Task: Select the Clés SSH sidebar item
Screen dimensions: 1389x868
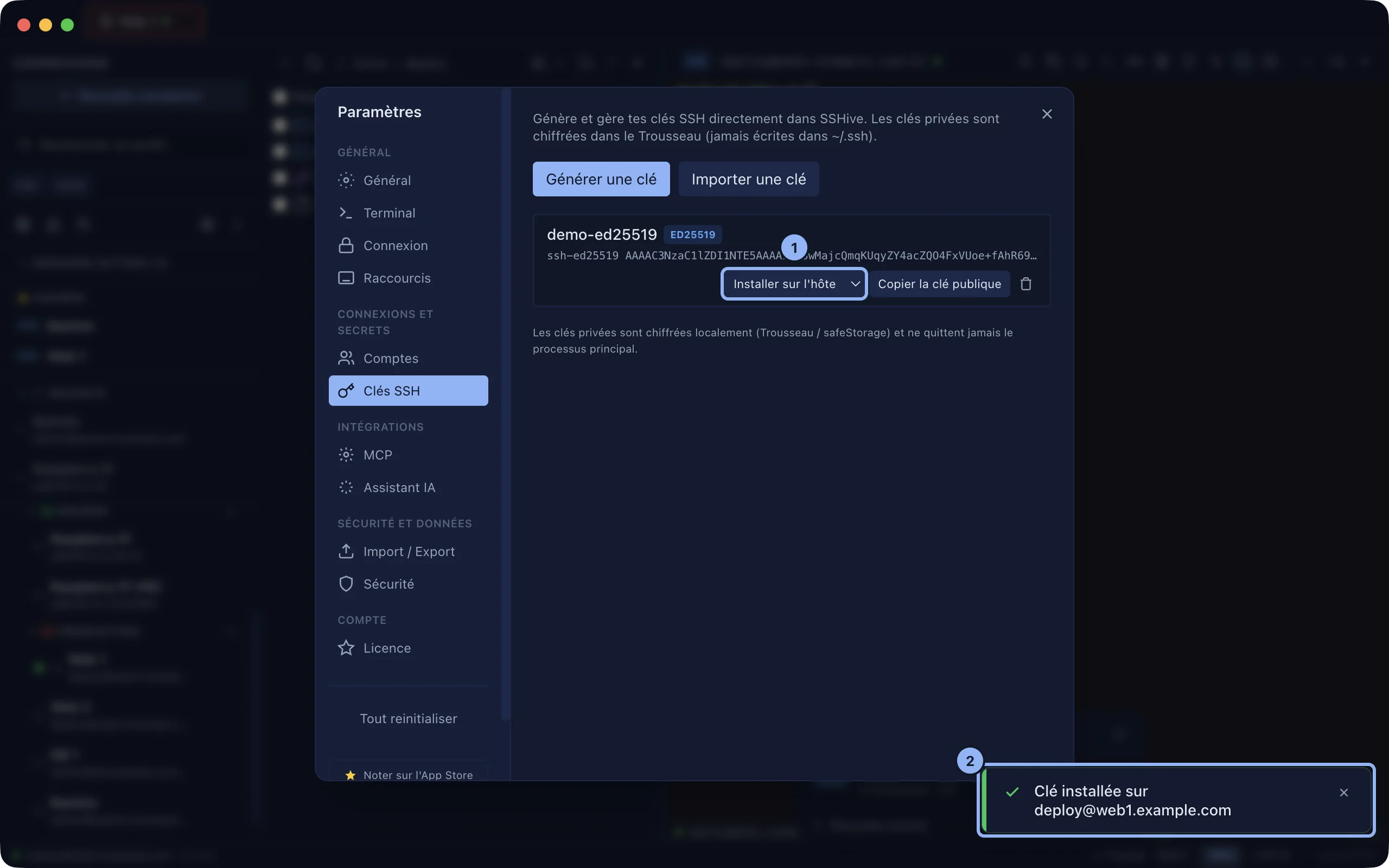Action: point(408,391)
